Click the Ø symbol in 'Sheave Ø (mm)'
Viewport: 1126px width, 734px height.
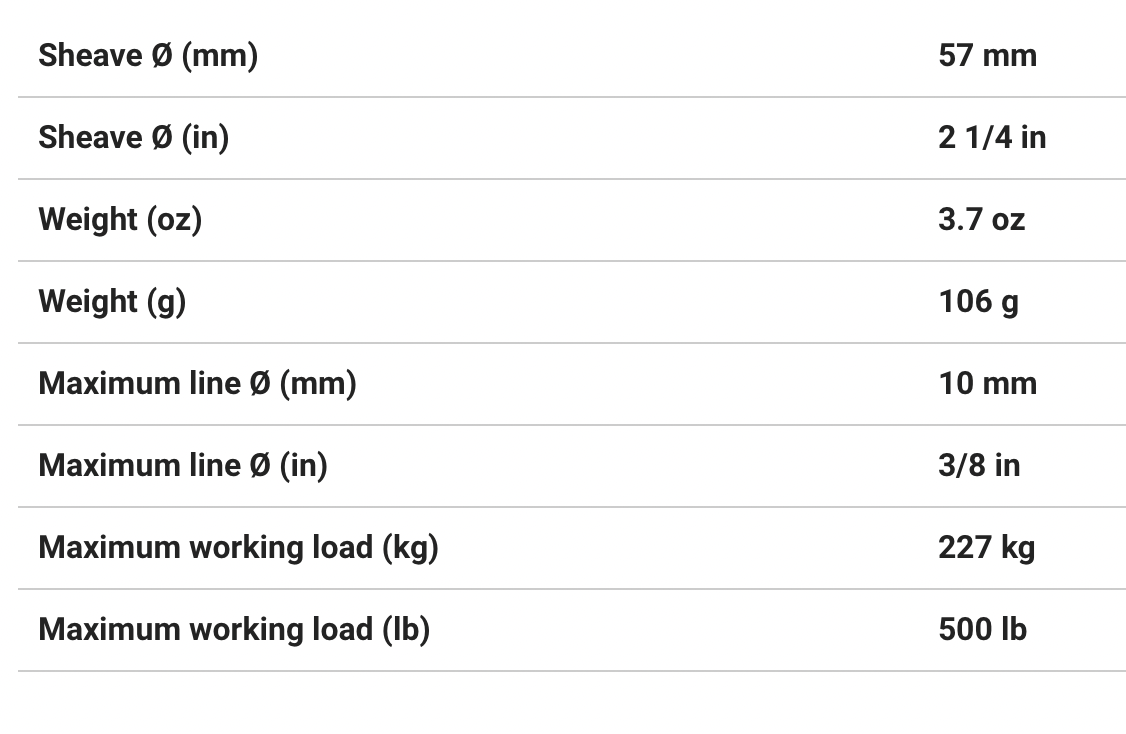click(x=162, y=55)
